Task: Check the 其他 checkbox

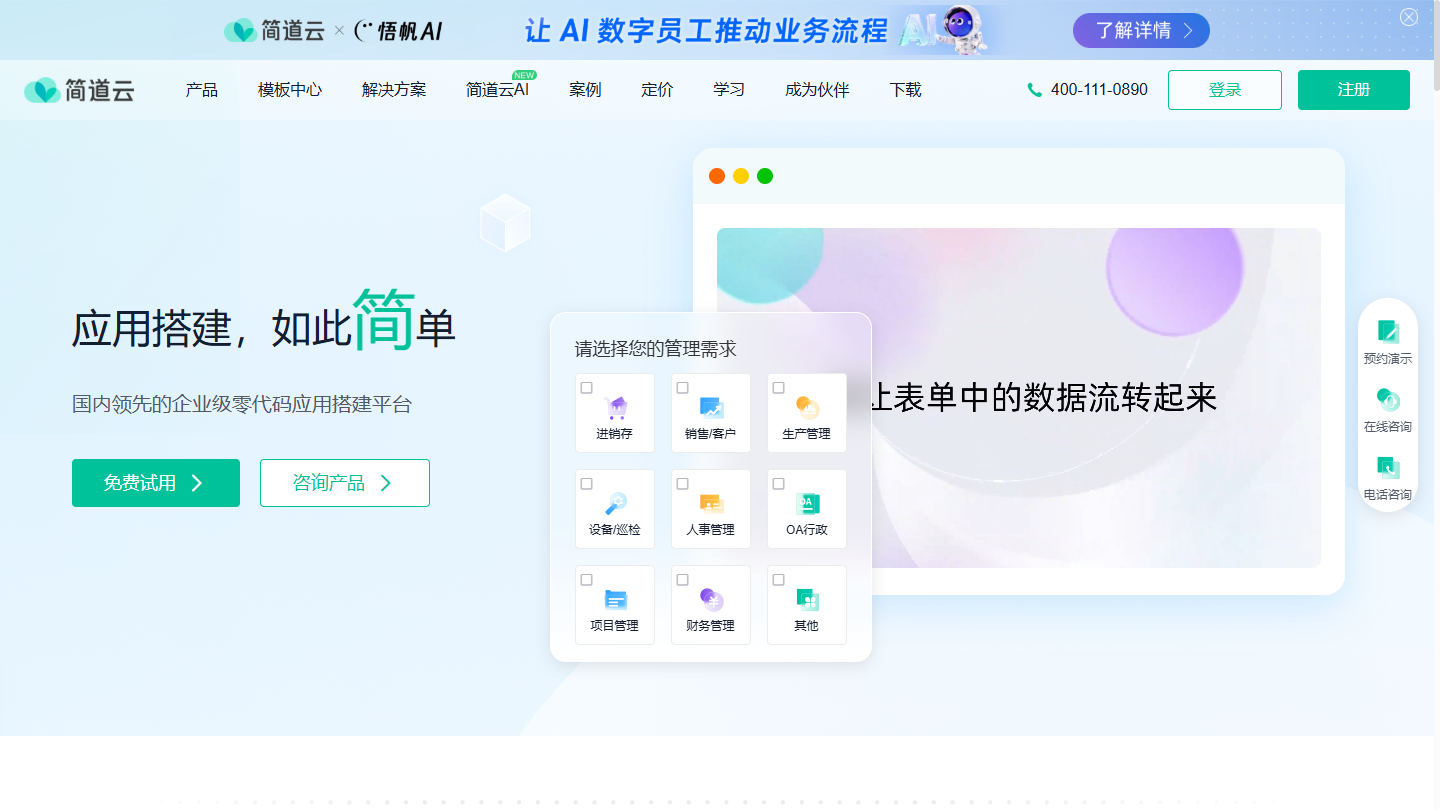Action: pos(779,579)
